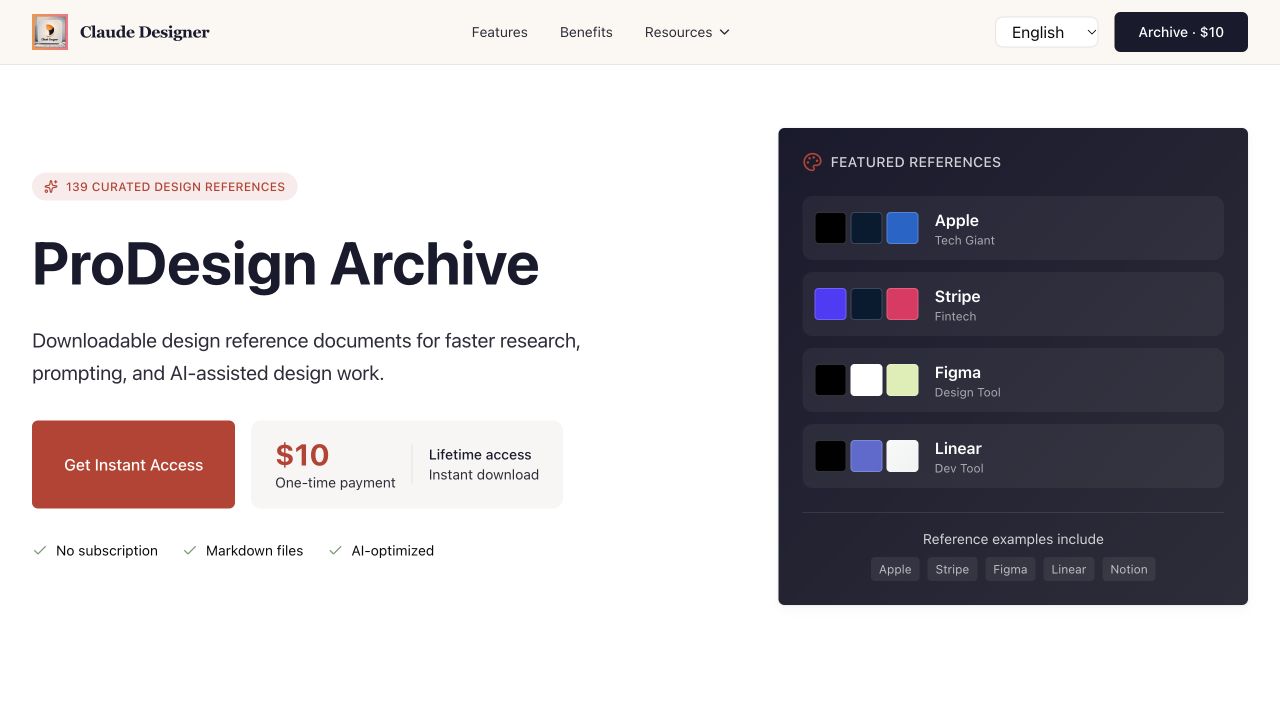Click the black swatch in the Apple row

(x=831, y=228)
